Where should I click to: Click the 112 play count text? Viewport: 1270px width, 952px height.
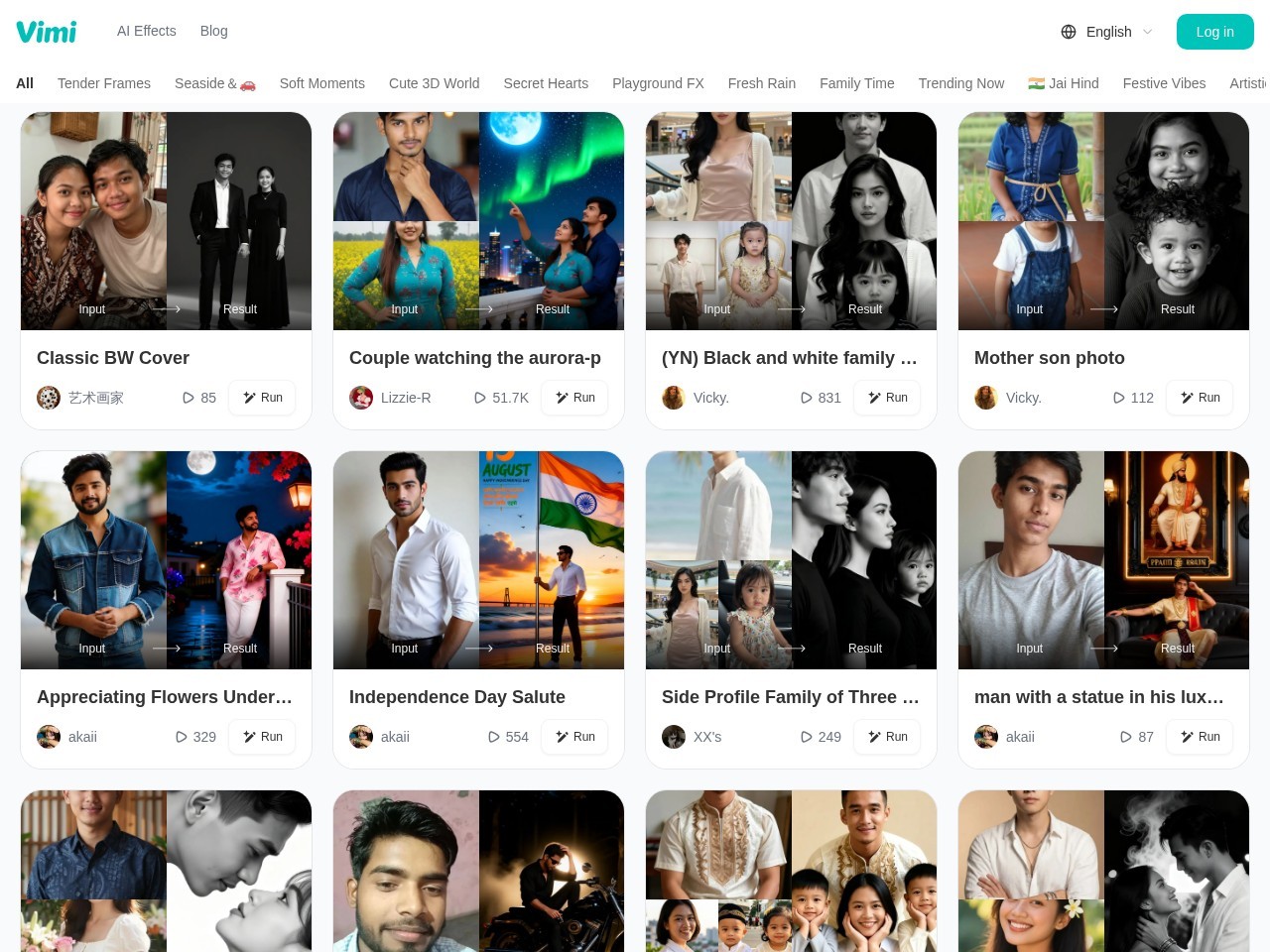pyautogui.click(x=1142, y=398)
